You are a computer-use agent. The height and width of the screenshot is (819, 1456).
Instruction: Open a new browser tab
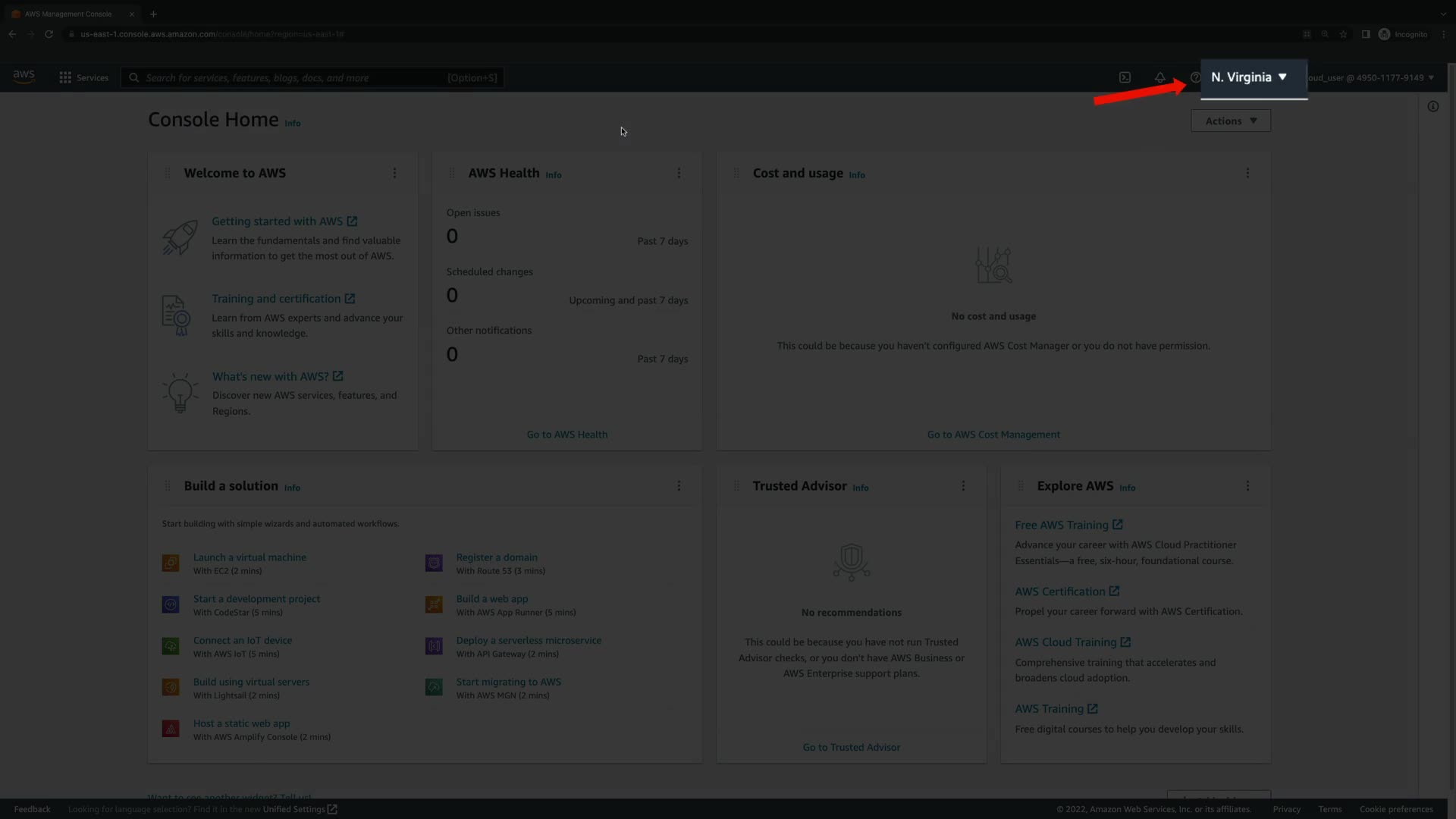click(153, 14)
